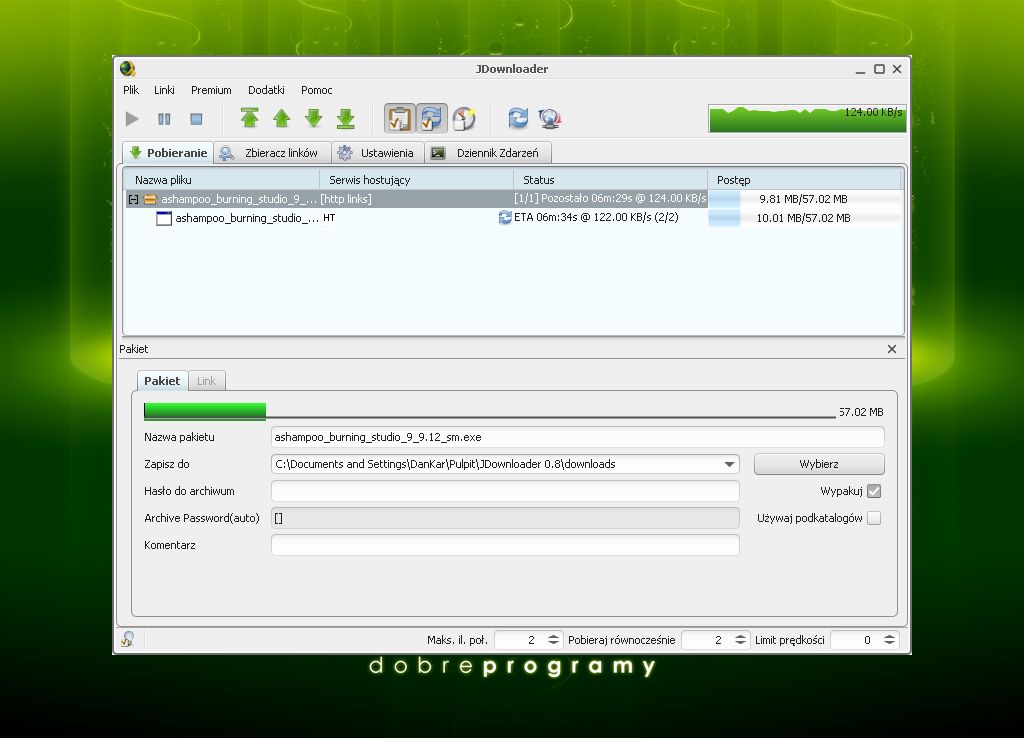Open the Ustawienia tab
The width and height of the screenshot is (1024, 738).
[x=378, y=153]
